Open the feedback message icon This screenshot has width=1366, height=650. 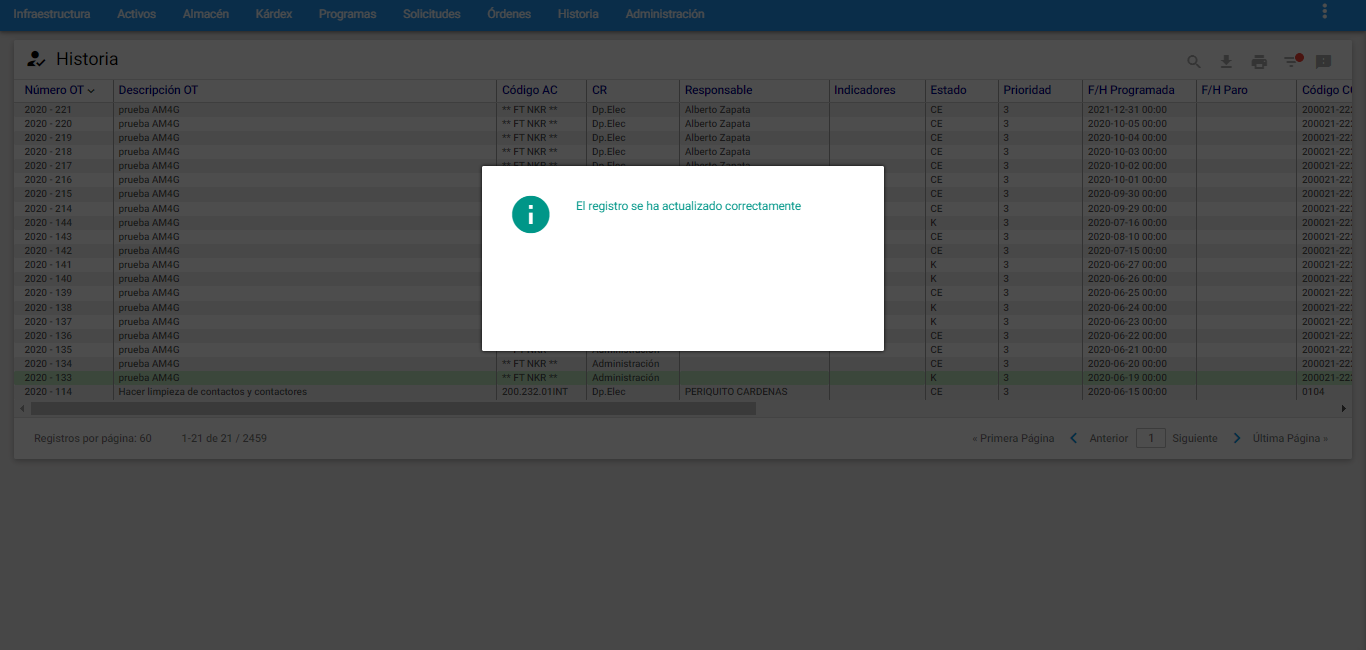click(x=1323, y=62)
